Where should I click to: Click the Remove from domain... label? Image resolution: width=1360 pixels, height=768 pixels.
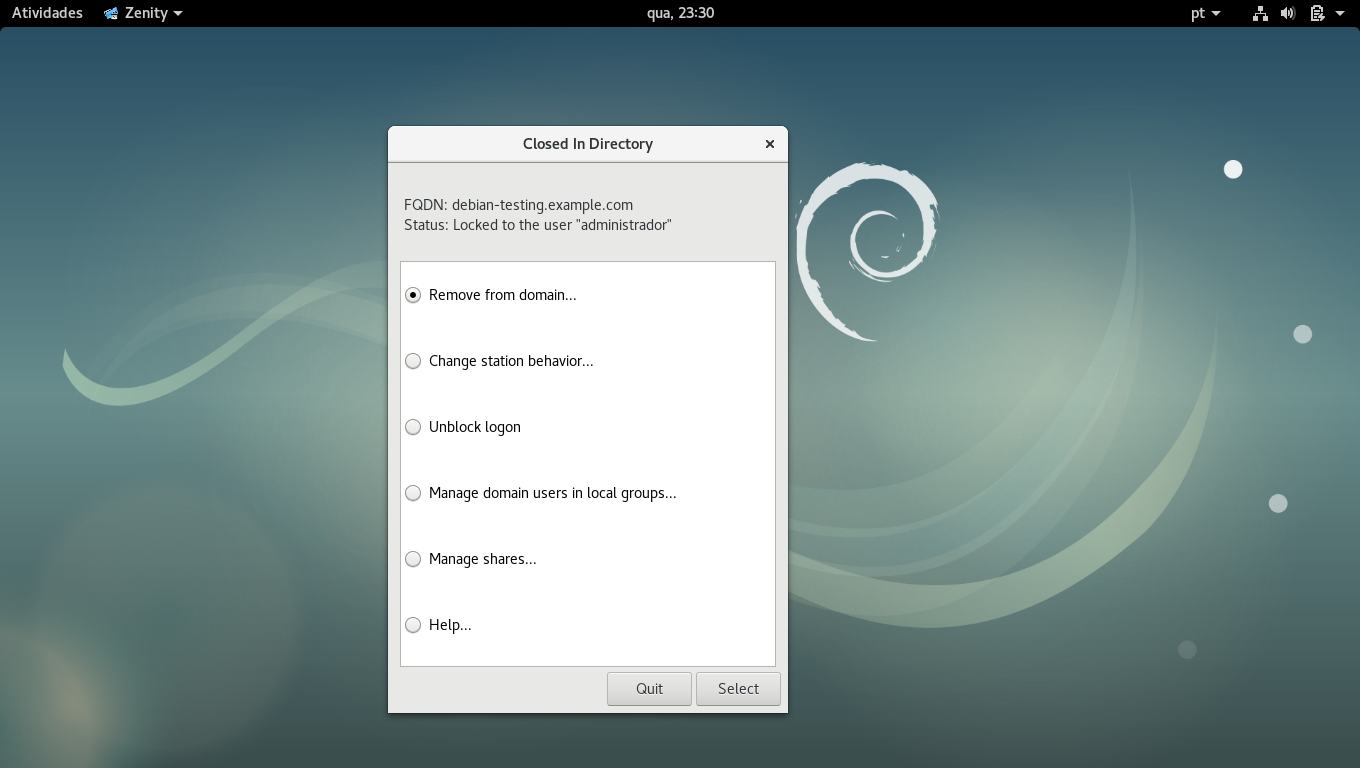click(502, 295)
